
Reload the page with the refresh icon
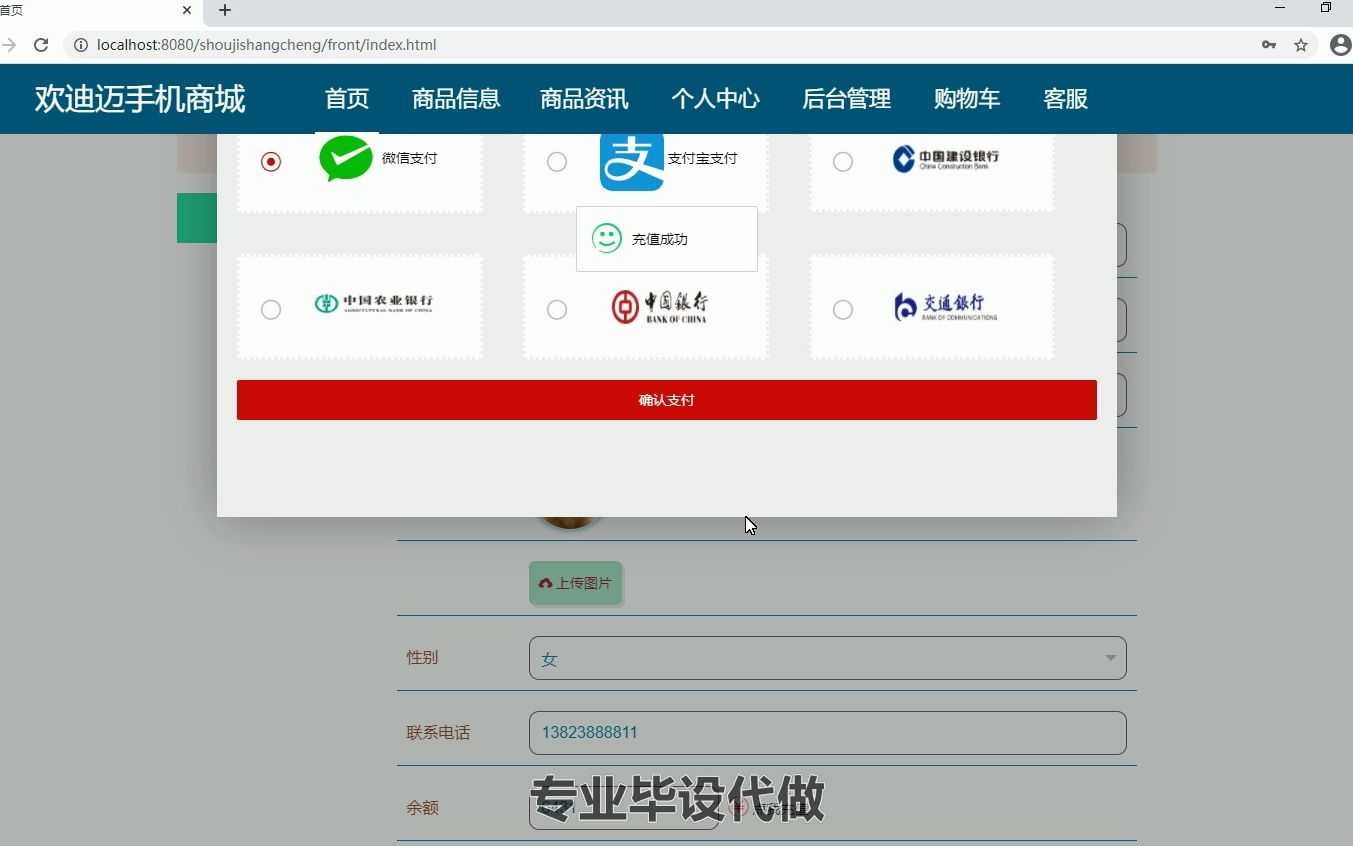[41, 45]
